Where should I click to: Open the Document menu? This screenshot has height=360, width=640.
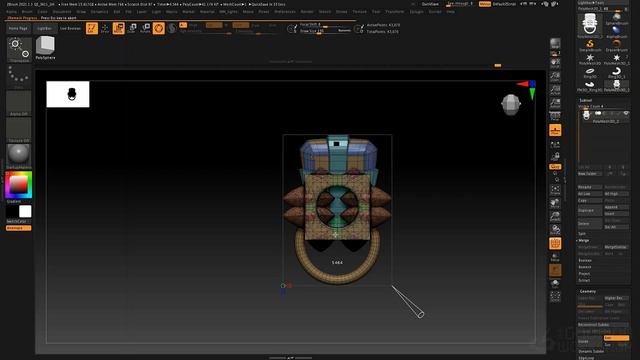click(x=61, y=12)
